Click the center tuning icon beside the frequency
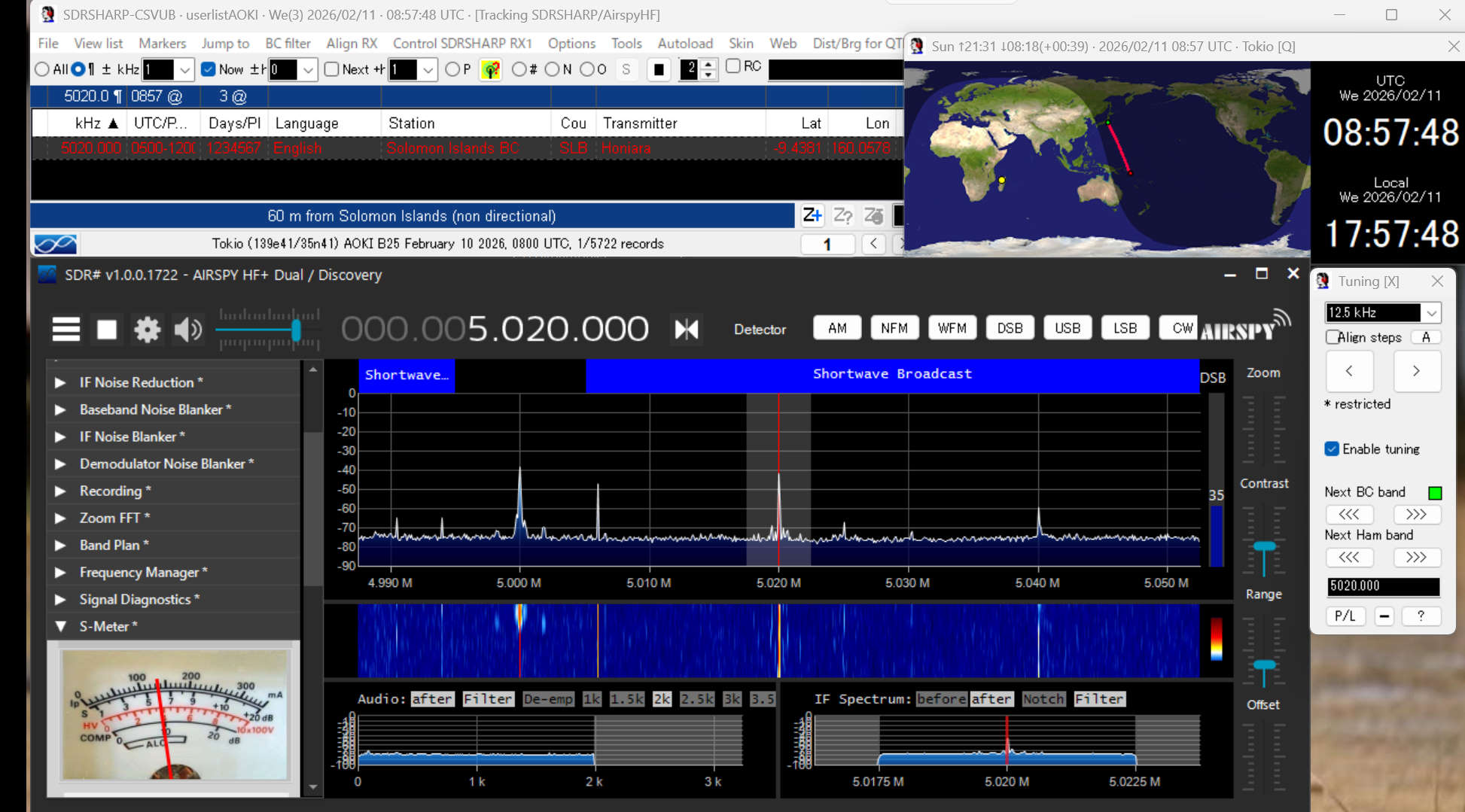Screen dimensions: 1465x812 686,329
